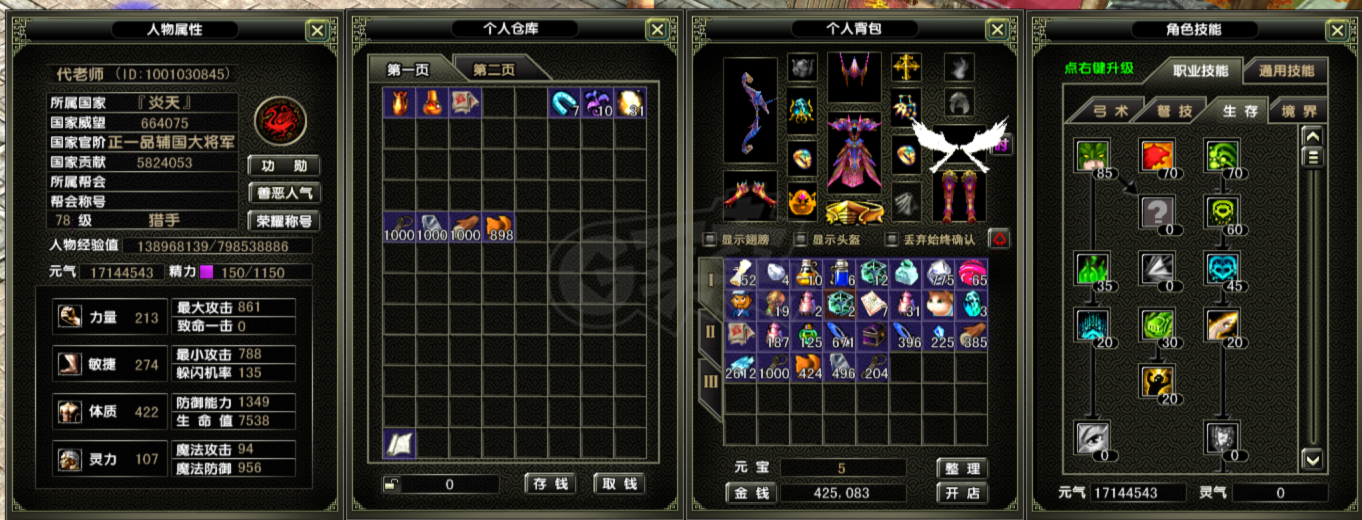Click the 整理 sort inventory button

click(961, 468)
